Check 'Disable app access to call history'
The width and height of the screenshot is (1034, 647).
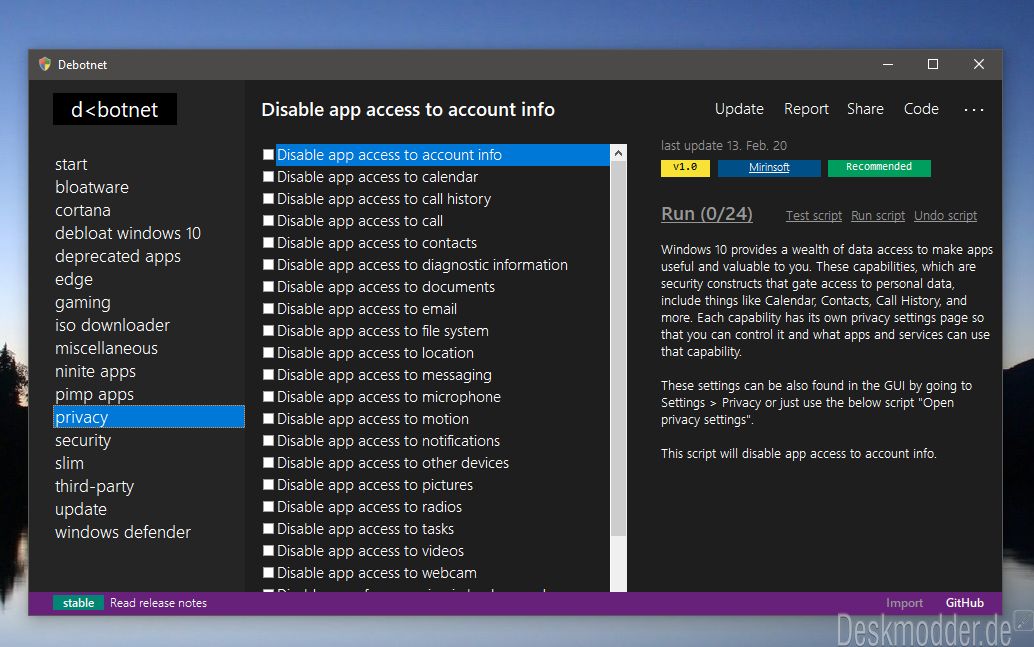(268, 199)
